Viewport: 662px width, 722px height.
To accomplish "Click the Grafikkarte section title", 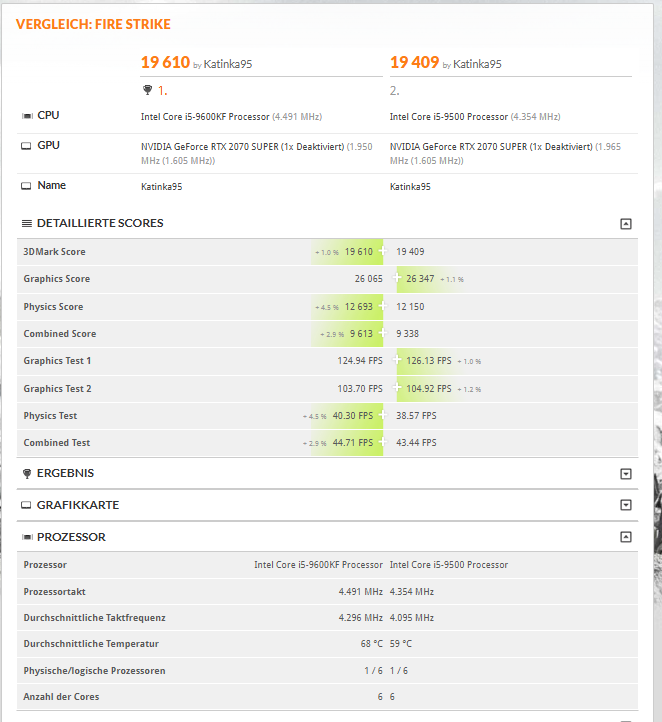I will [x=78, y=505].
